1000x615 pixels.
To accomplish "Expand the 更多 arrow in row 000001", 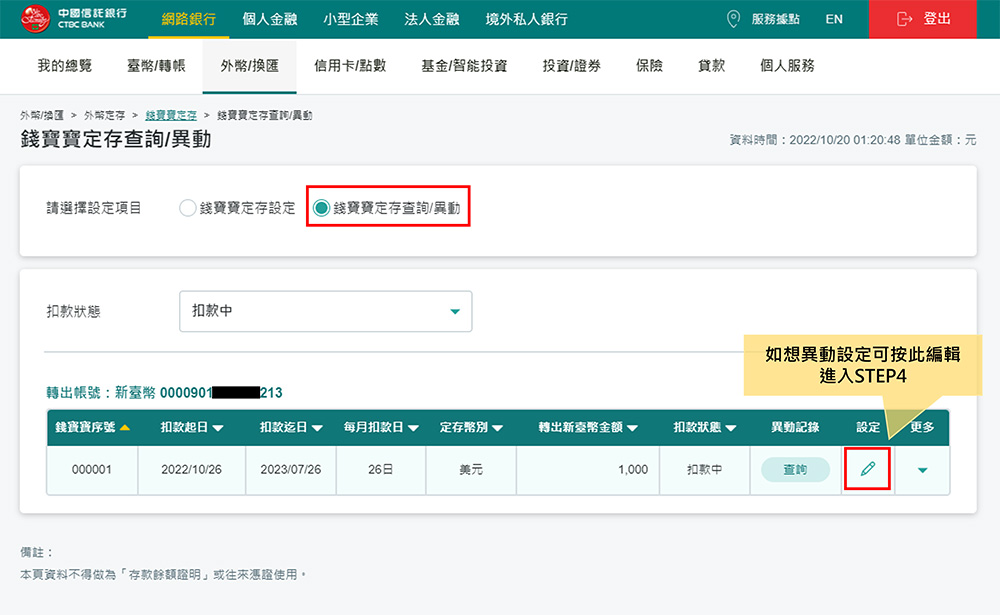I will (922, 470).
